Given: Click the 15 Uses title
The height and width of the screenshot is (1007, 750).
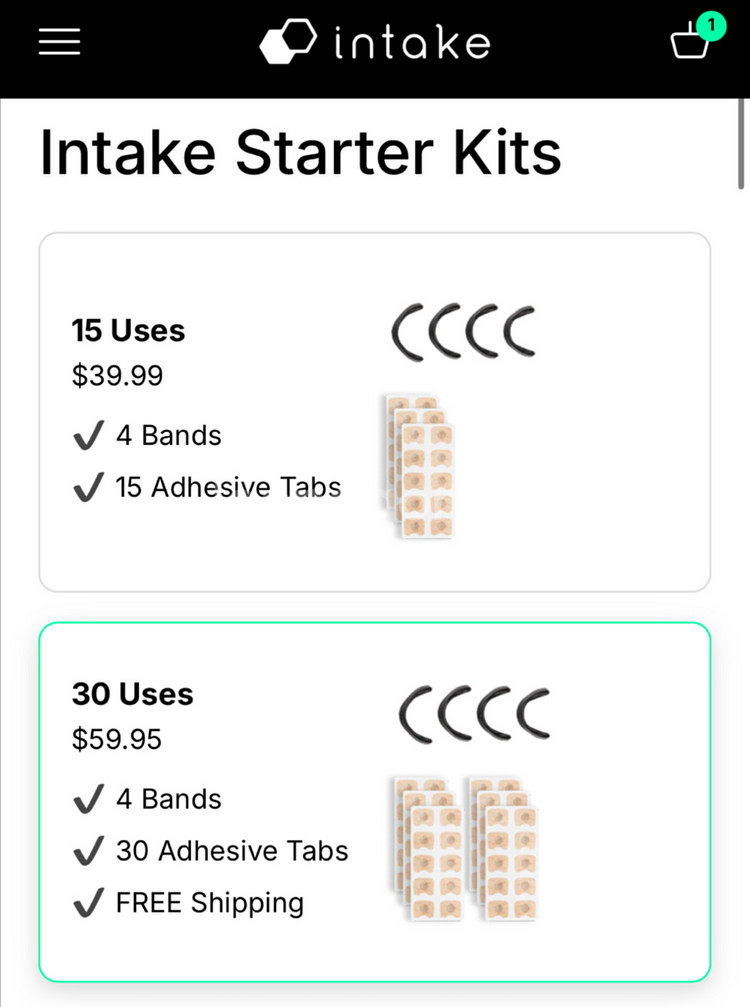Looking at the screenshot, I should click(x=128, y=331).
